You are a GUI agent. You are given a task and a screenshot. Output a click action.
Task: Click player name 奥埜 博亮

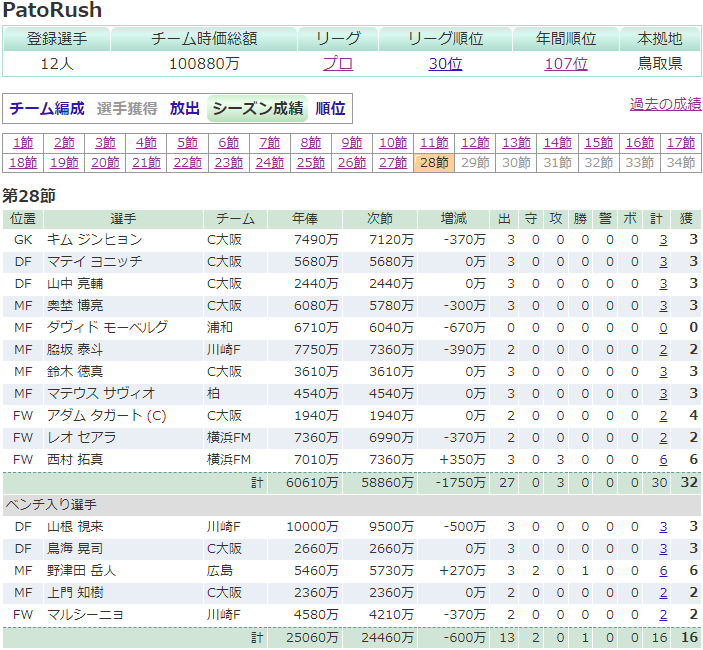click(x=75, y=306)
